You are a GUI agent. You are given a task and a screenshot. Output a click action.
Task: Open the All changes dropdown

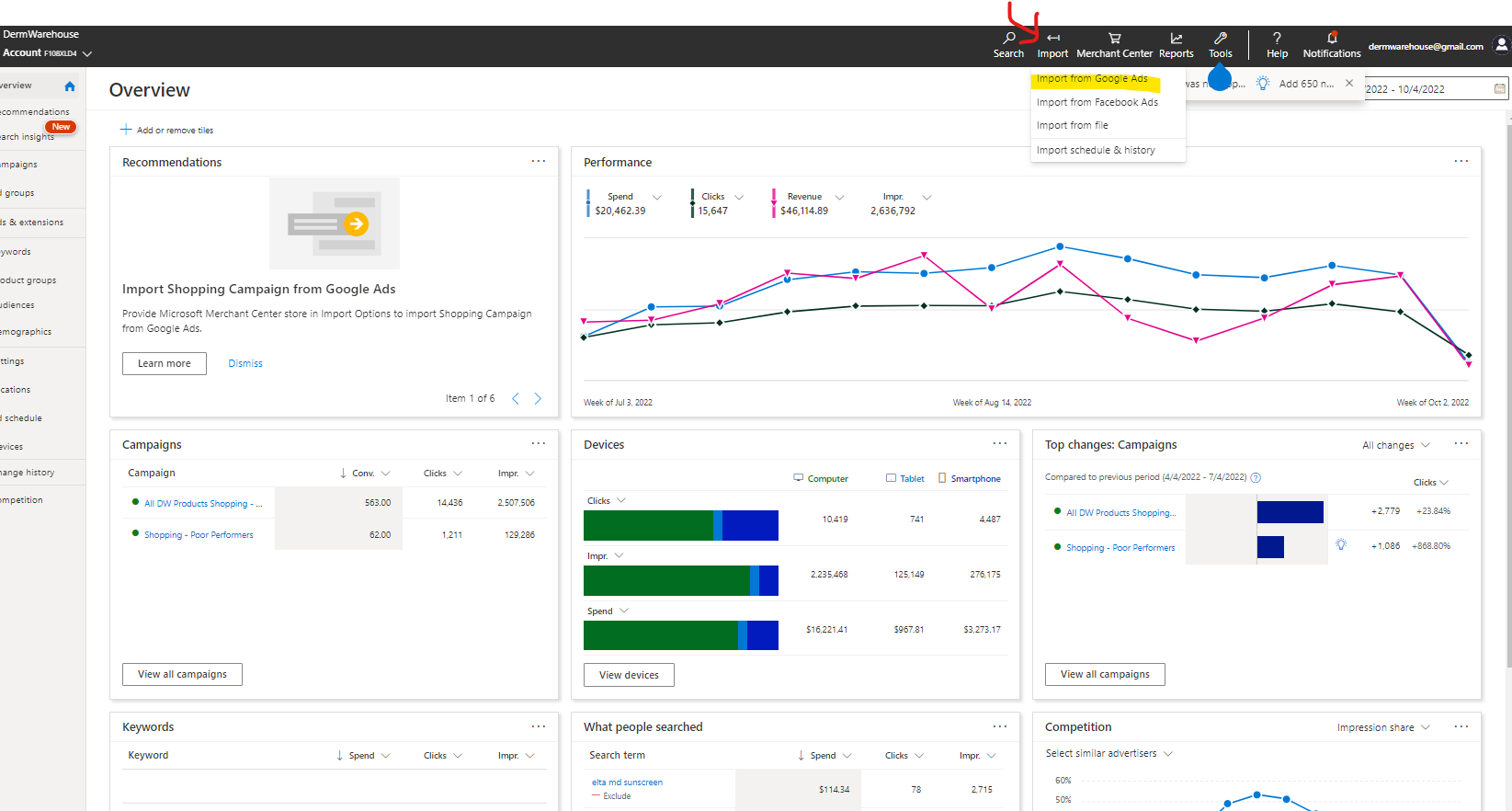1395,445
